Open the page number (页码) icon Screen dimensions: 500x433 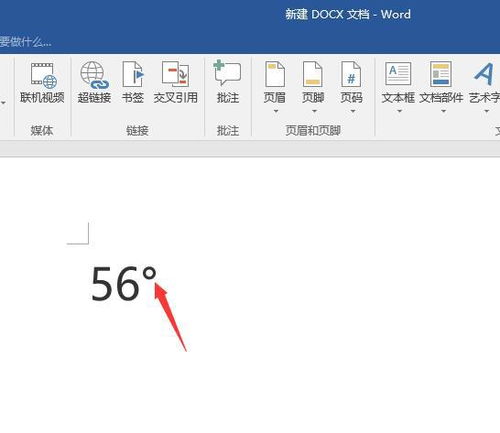351,74
